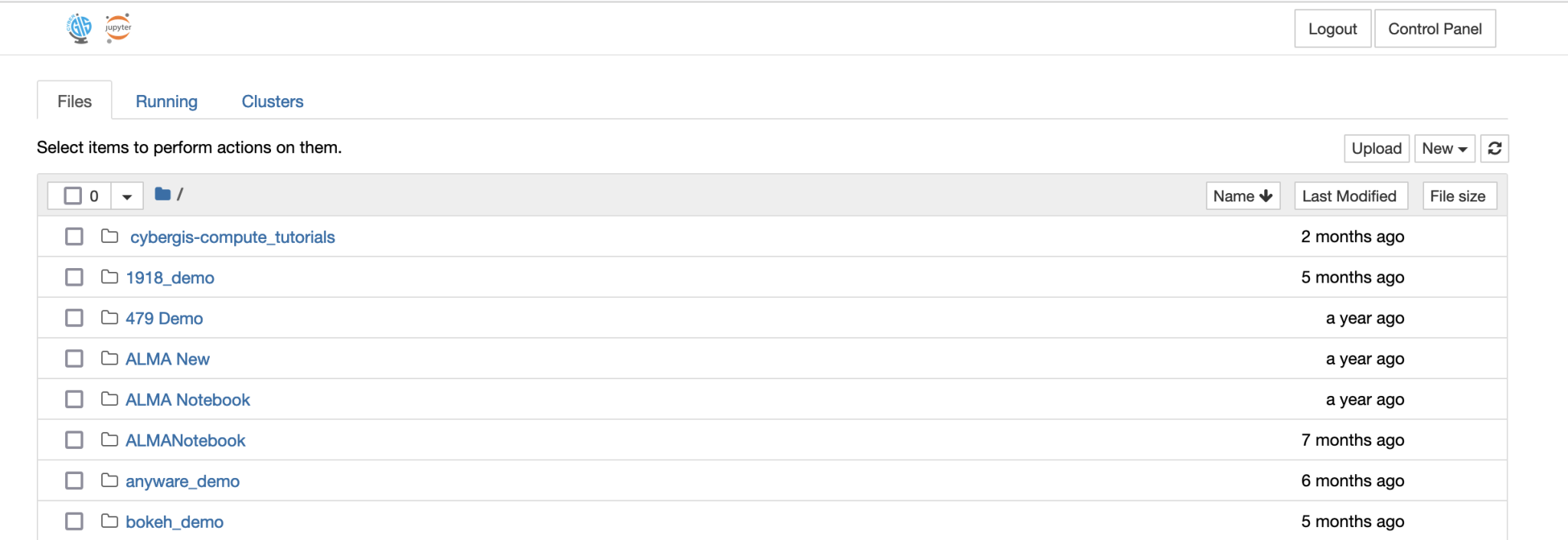The image size is (1568, 540).
Task: Switch to the Running tab
Action: tap(166, 100)
